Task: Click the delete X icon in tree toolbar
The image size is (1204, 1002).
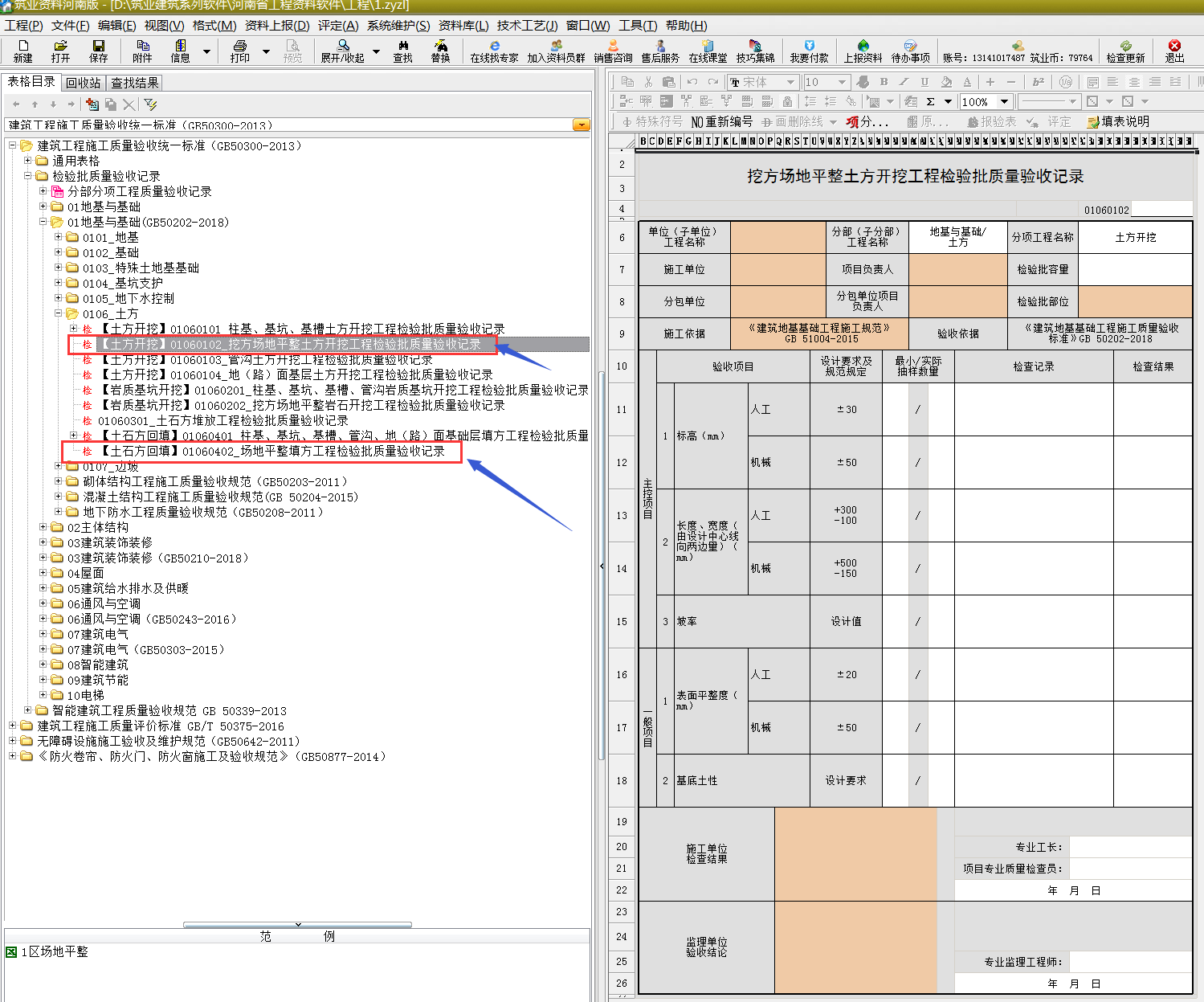Action: coord(129,104)
